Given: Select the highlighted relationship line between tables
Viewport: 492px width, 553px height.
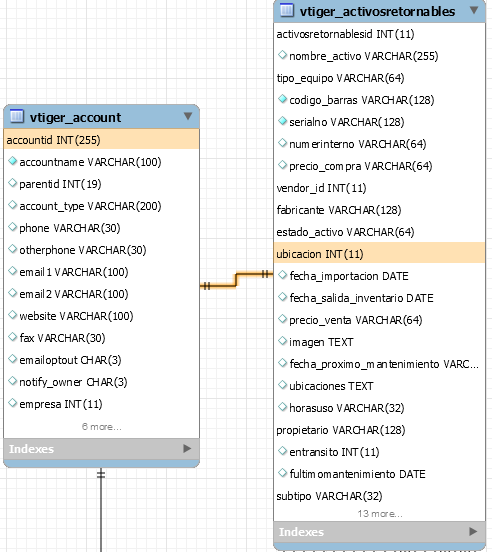Looking at the screenshot, I should click(x=236, y=279).
